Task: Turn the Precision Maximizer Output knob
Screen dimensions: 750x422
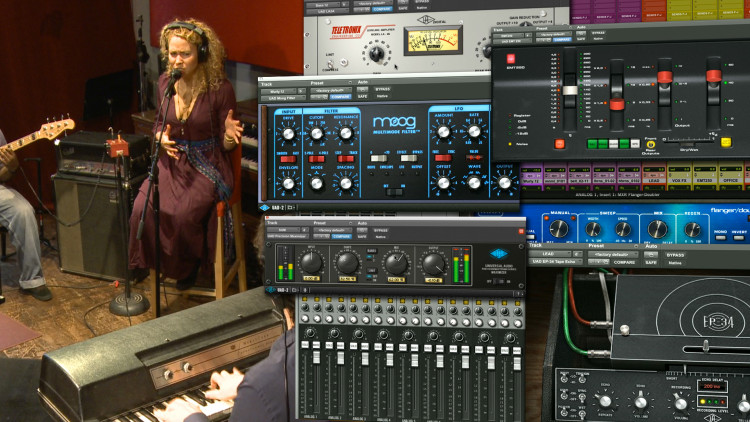Action: coord(433,264)
